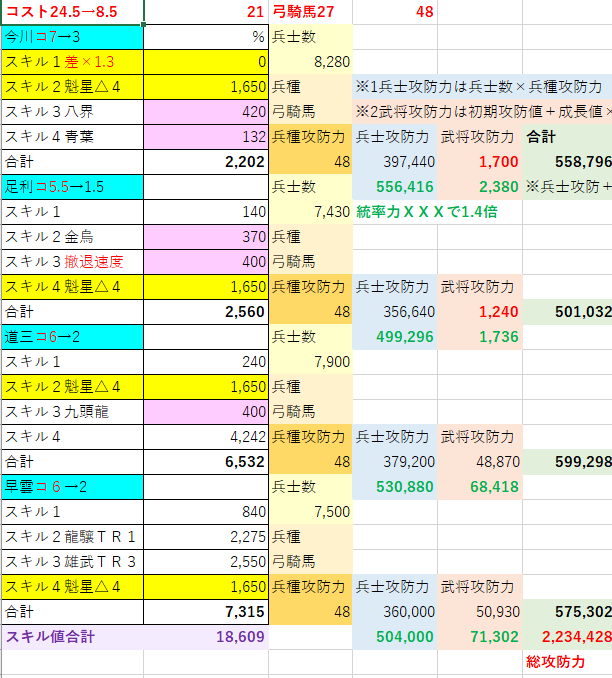Select the bold sum cell 6,532
Screen dimensions: 612x678
206,462
